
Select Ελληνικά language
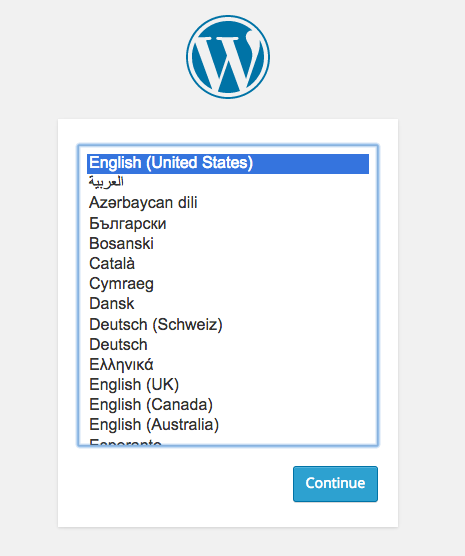click(228, 364)
